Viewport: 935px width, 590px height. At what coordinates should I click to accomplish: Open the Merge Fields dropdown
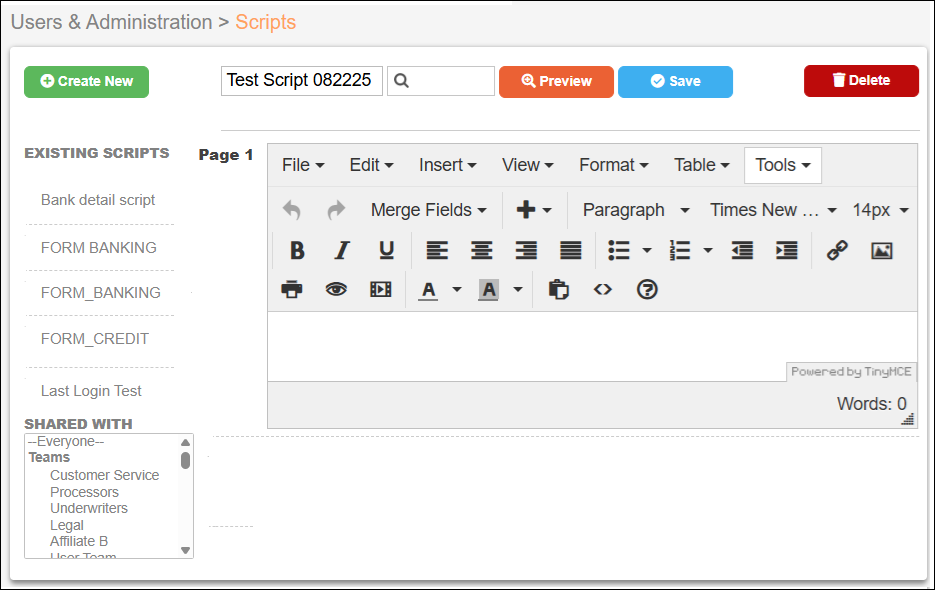click(x=429, y=210)
